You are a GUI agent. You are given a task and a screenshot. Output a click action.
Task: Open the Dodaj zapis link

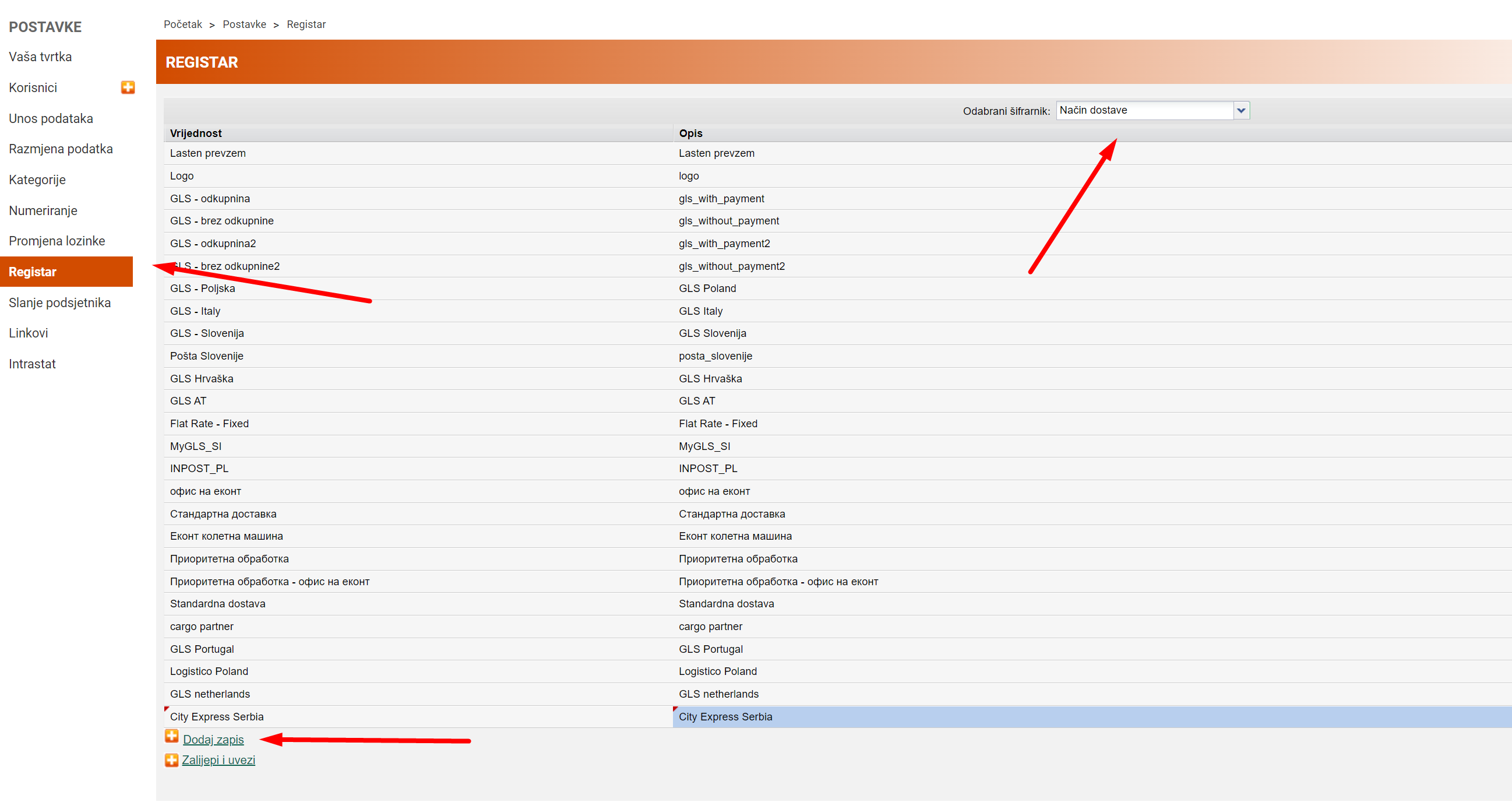(x=213, y=740)
